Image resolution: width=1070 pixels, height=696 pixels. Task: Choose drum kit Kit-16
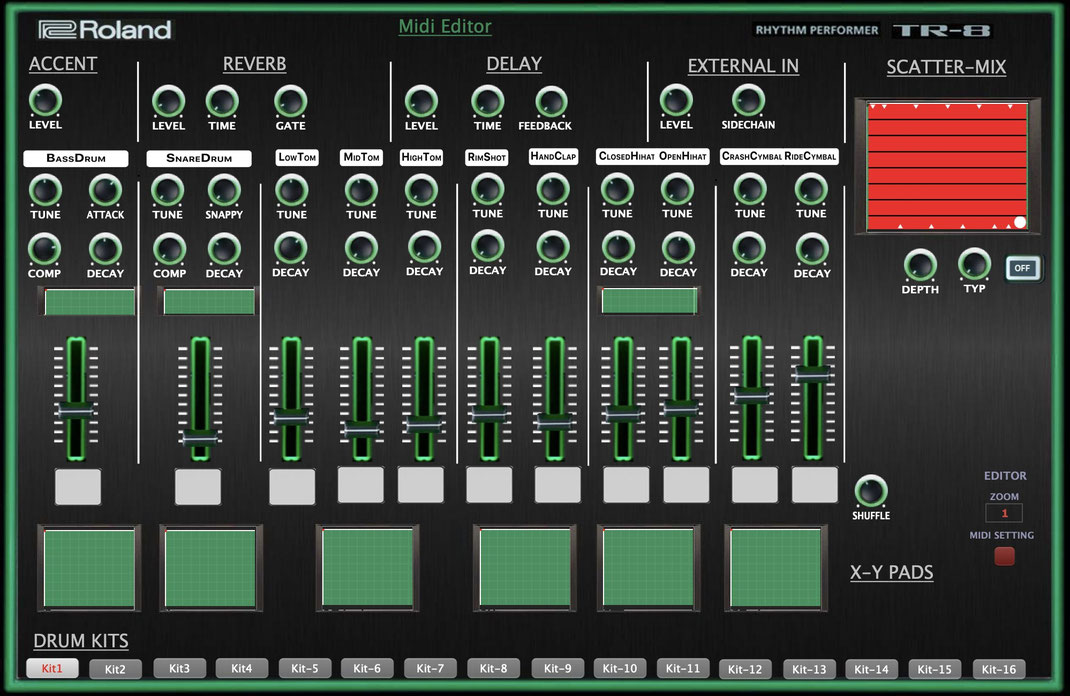point(999,669)
